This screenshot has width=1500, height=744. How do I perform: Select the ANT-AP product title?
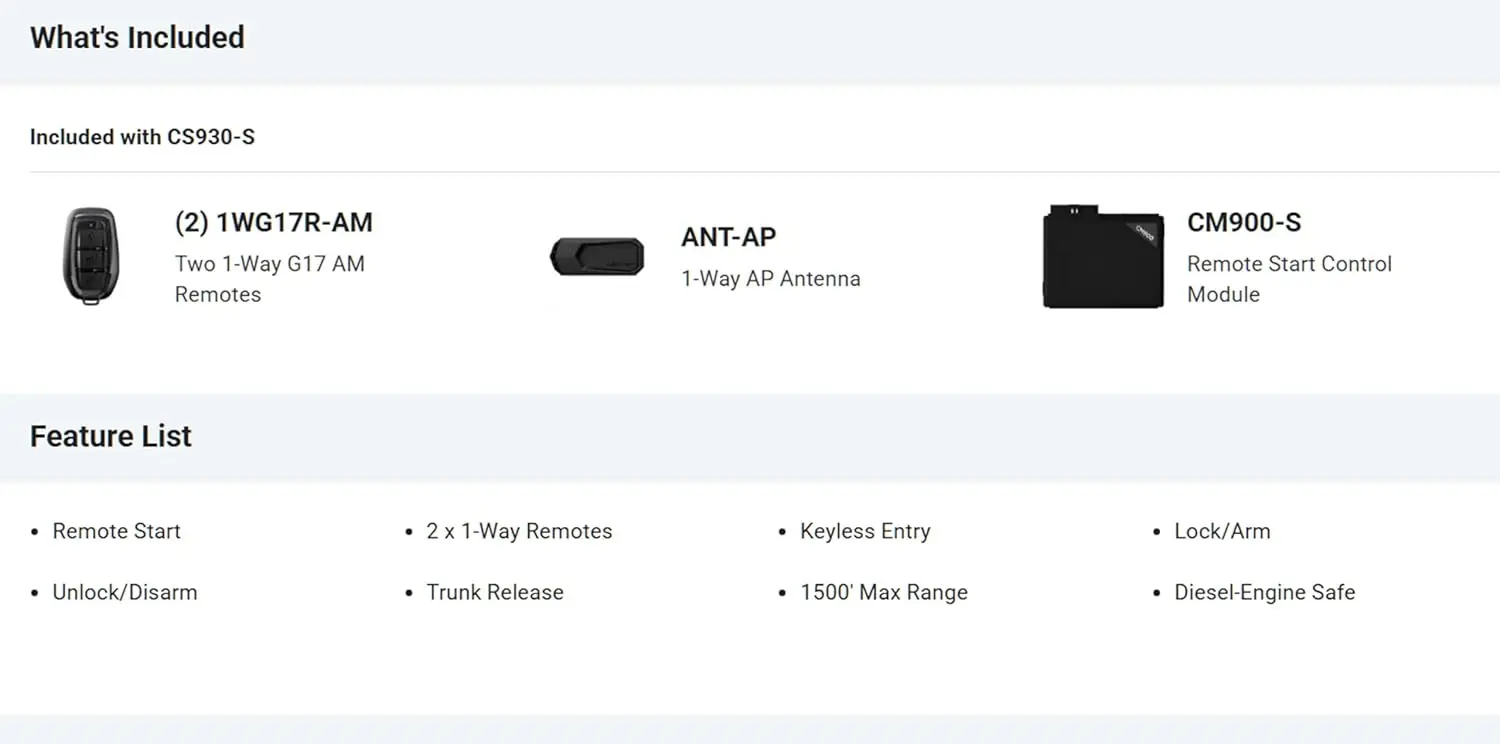pos(728,237)
